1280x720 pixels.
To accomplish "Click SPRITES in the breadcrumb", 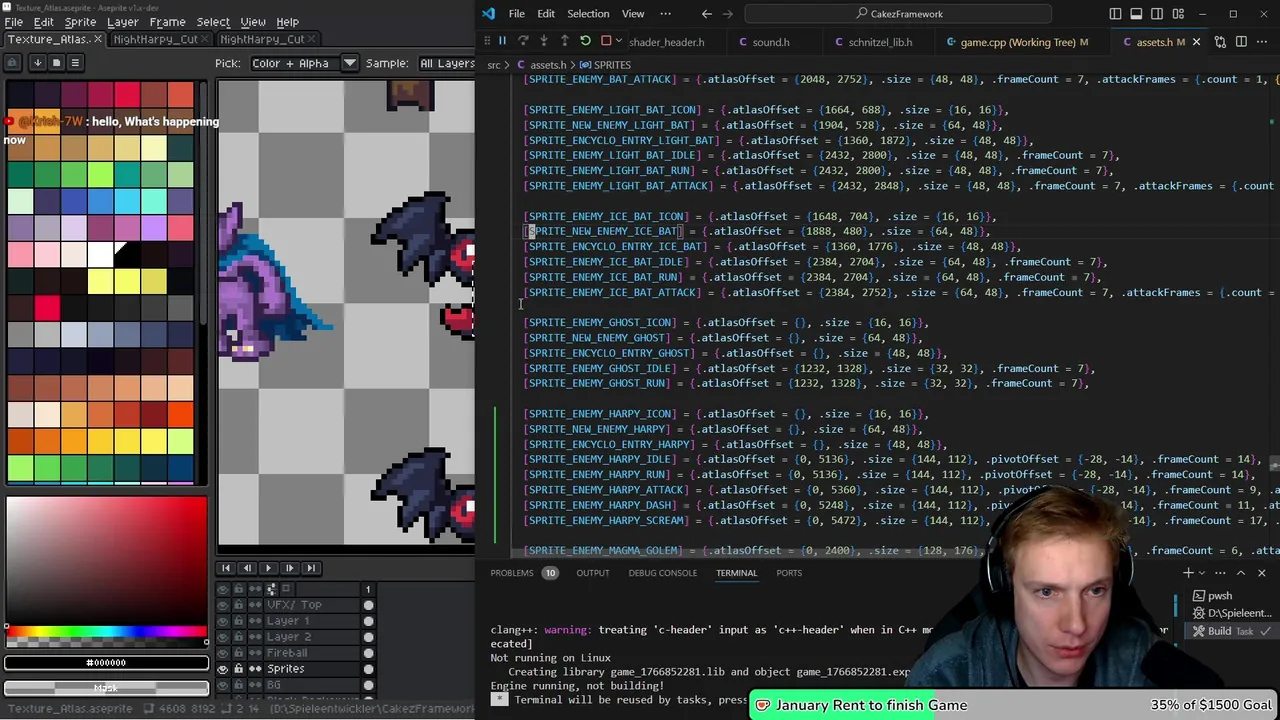I will coord(612,65).
